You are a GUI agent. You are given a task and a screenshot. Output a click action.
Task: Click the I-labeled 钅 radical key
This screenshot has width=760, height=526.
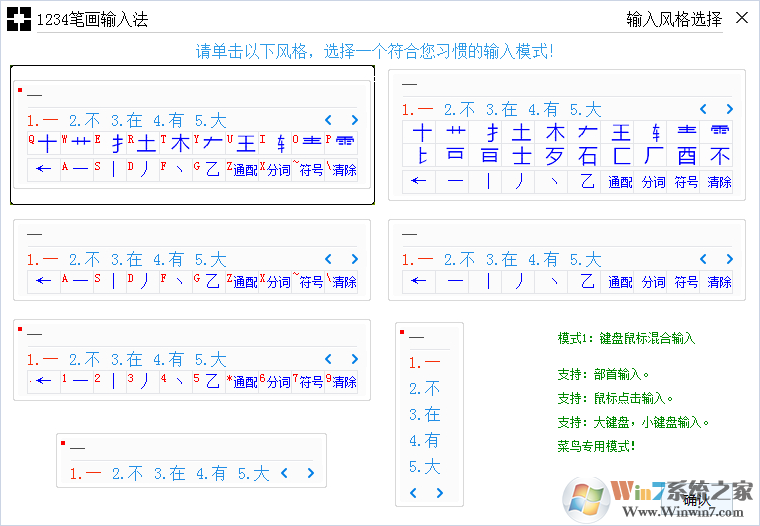(275, 143)
